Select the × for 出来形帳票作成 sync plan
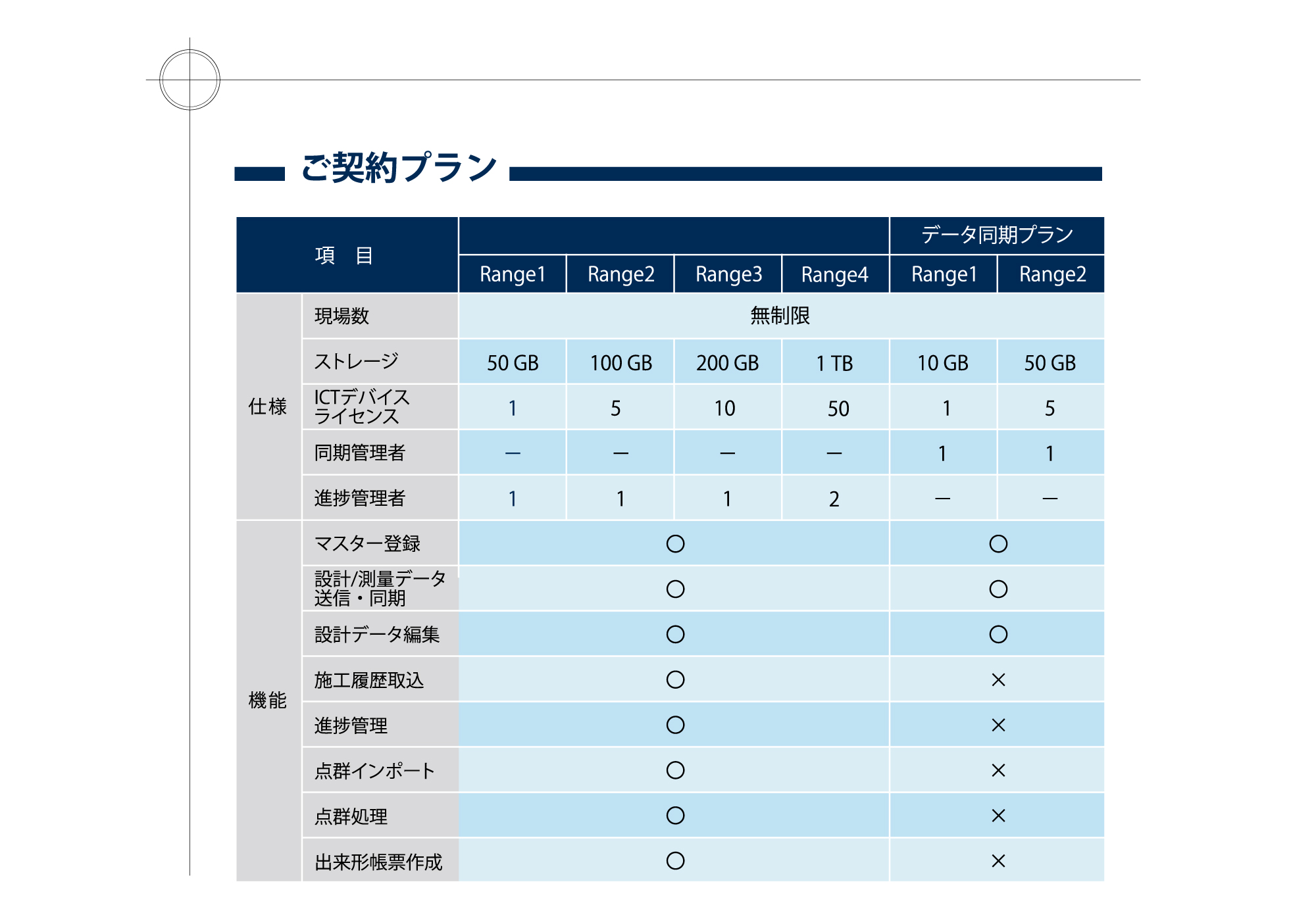The height and width of the screenshot is (909, 1316). pyautogui.click(x=997, y=861)
